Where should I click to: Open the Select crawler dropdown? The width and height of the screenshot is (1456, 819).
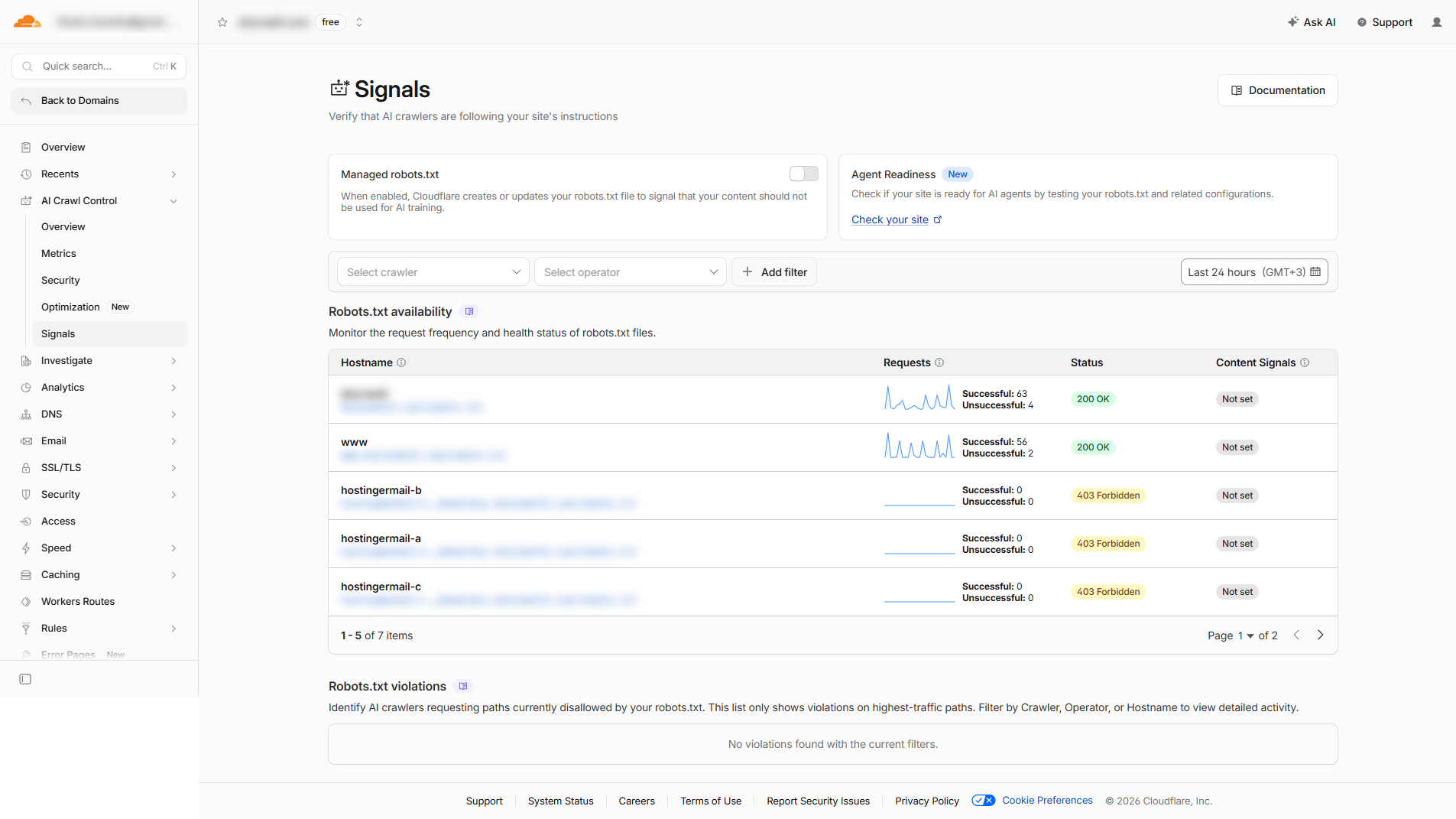[x=433, y=272]
